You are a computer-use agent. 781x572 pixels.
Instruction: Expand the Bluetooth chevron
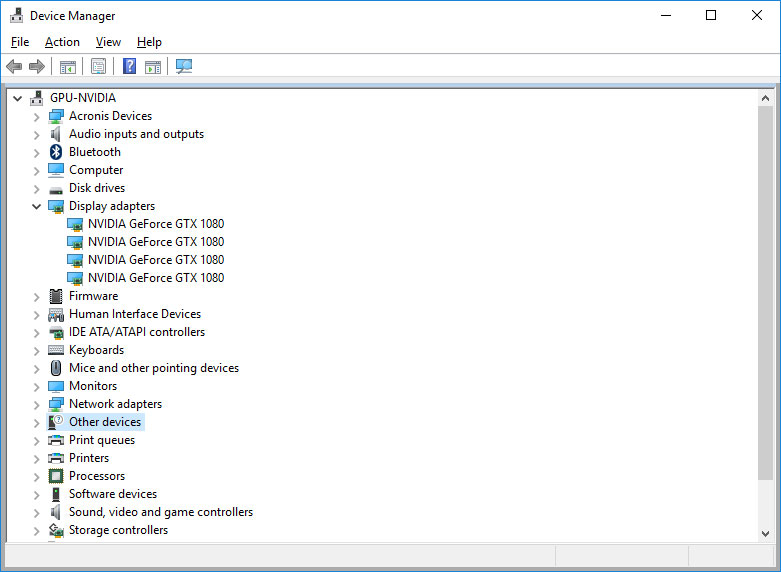[x=36, y=152]
